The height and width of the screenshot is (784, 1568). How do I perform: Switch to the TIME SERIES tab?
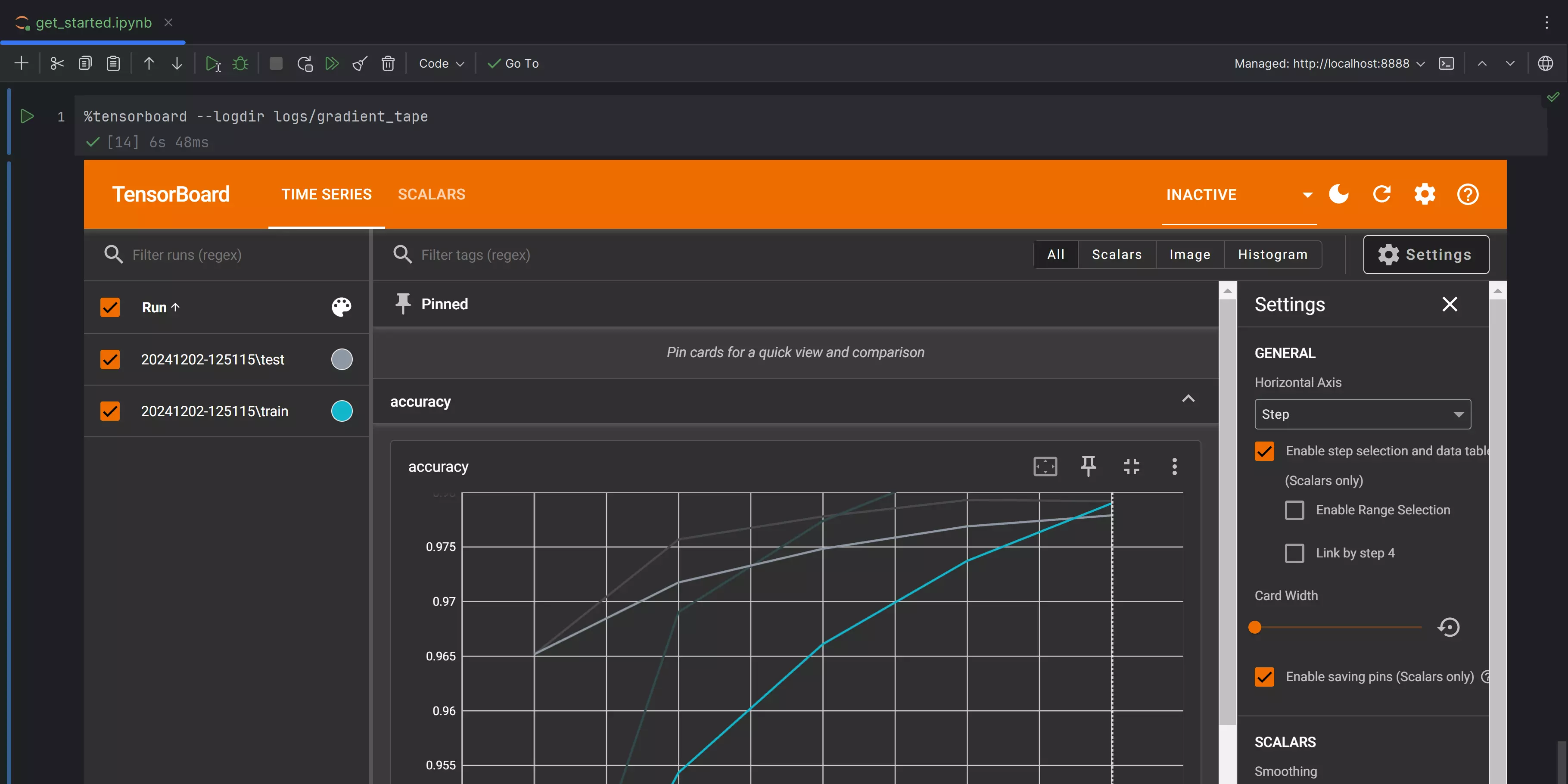tap(326, 194)
